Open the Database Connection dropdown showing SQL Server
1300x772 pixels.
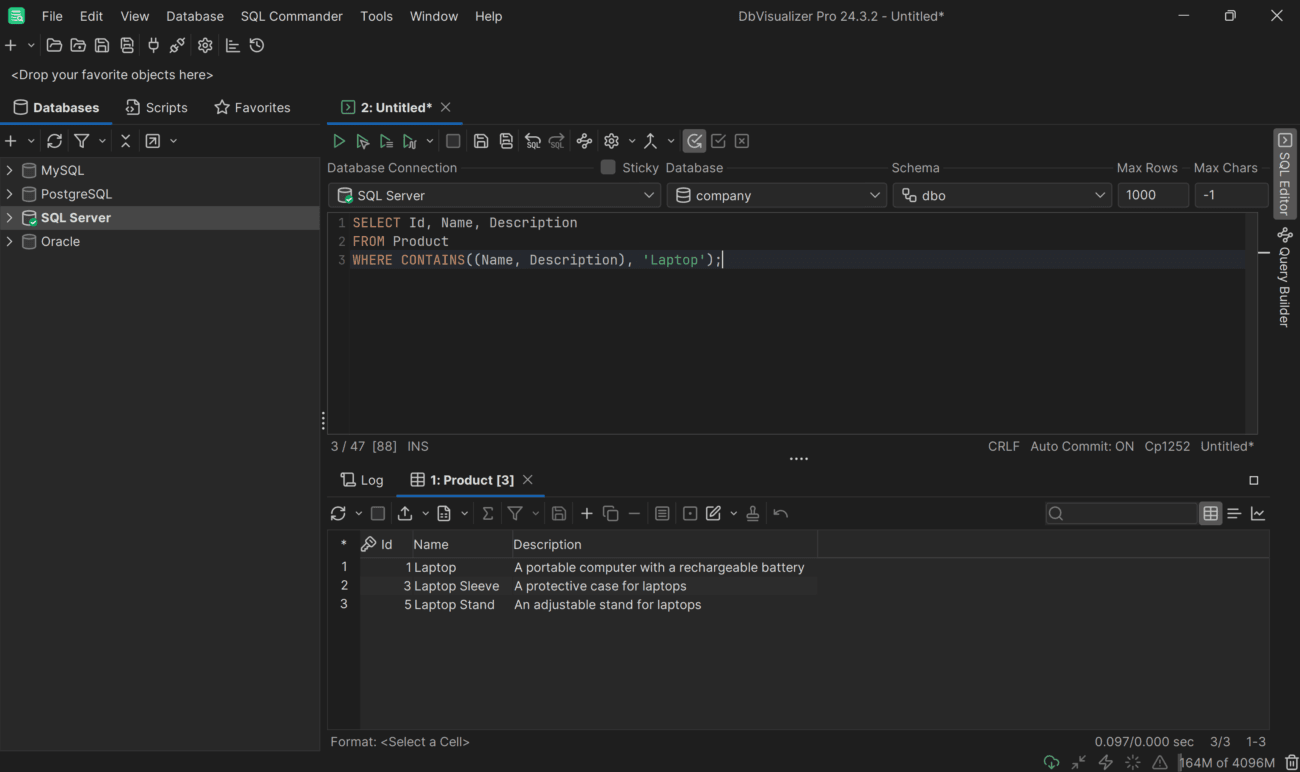[x=494, y=195]
